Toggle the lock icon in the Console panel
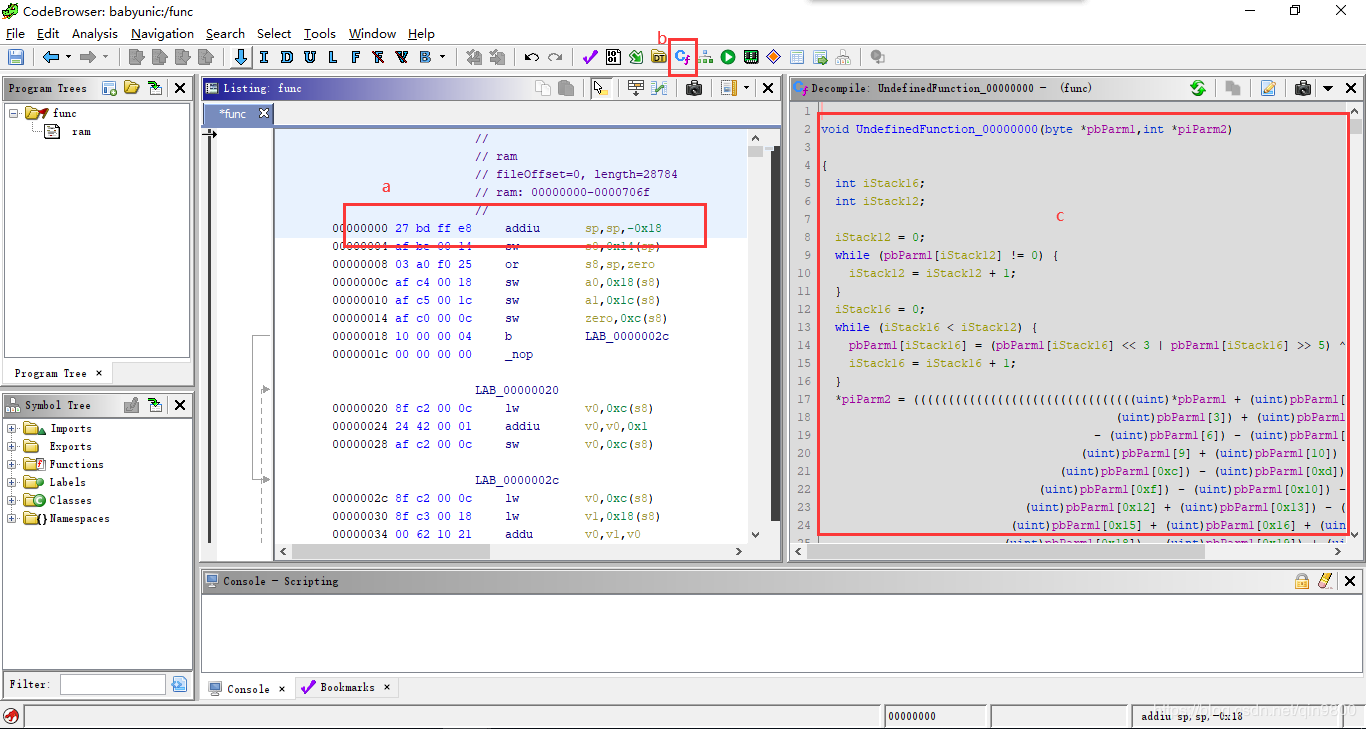 [x=1302, y=581]
